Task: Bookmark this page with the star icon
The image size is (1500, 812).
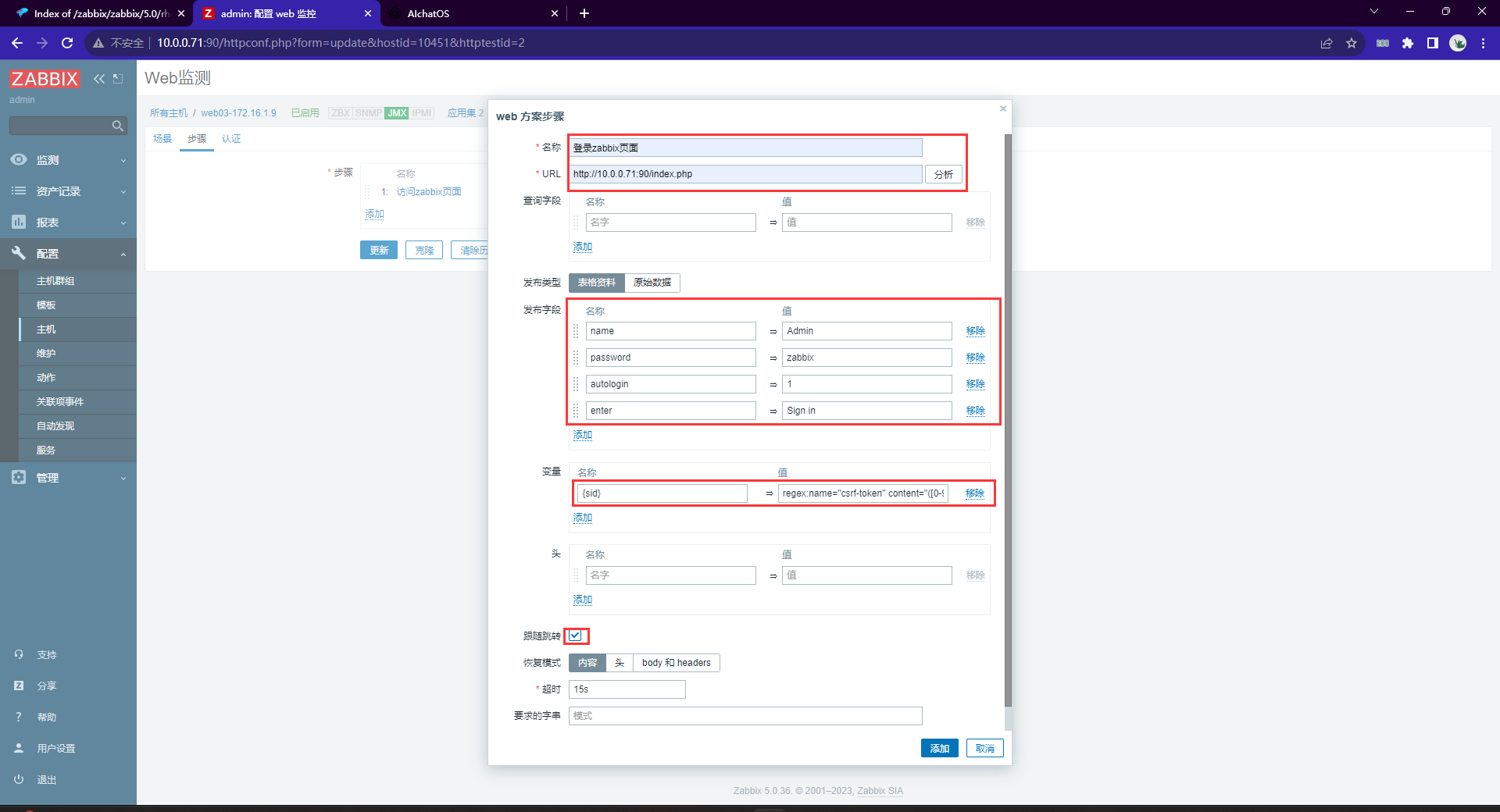Action: click(1352, 43)
